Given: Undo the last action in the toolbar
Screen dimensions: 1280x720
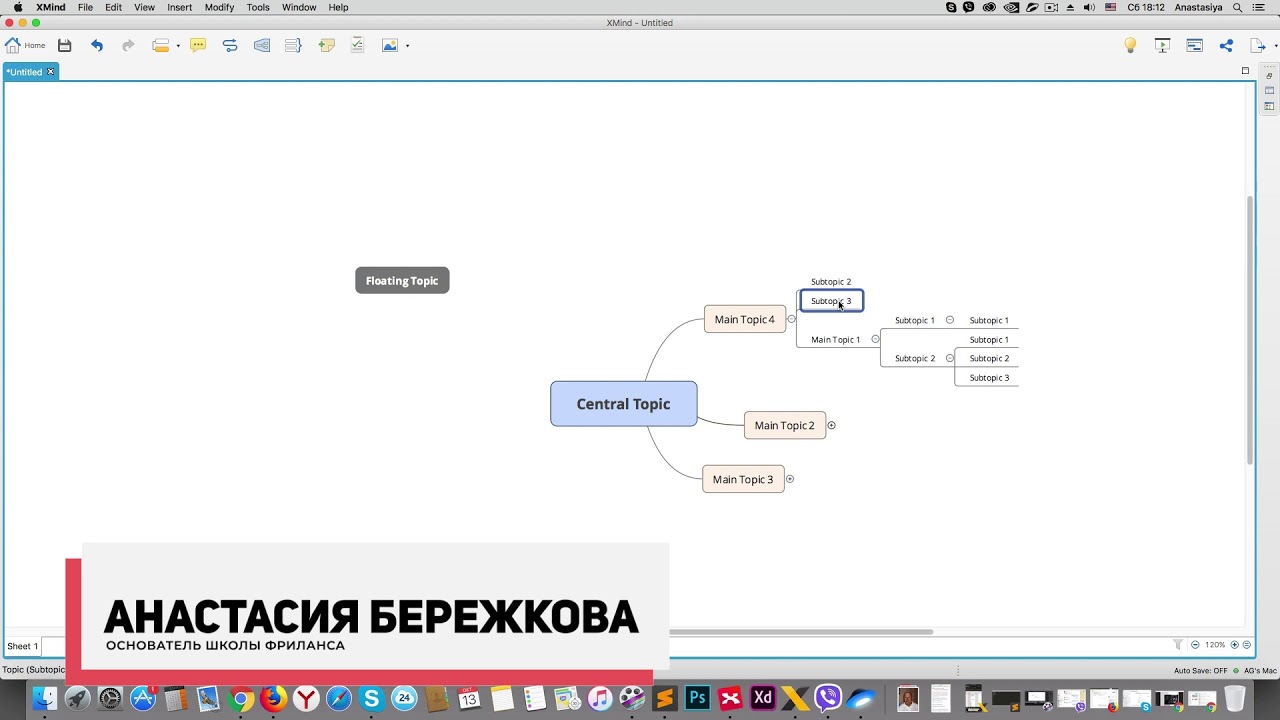Looking at the screenshot, I should [x=97, y=45].
